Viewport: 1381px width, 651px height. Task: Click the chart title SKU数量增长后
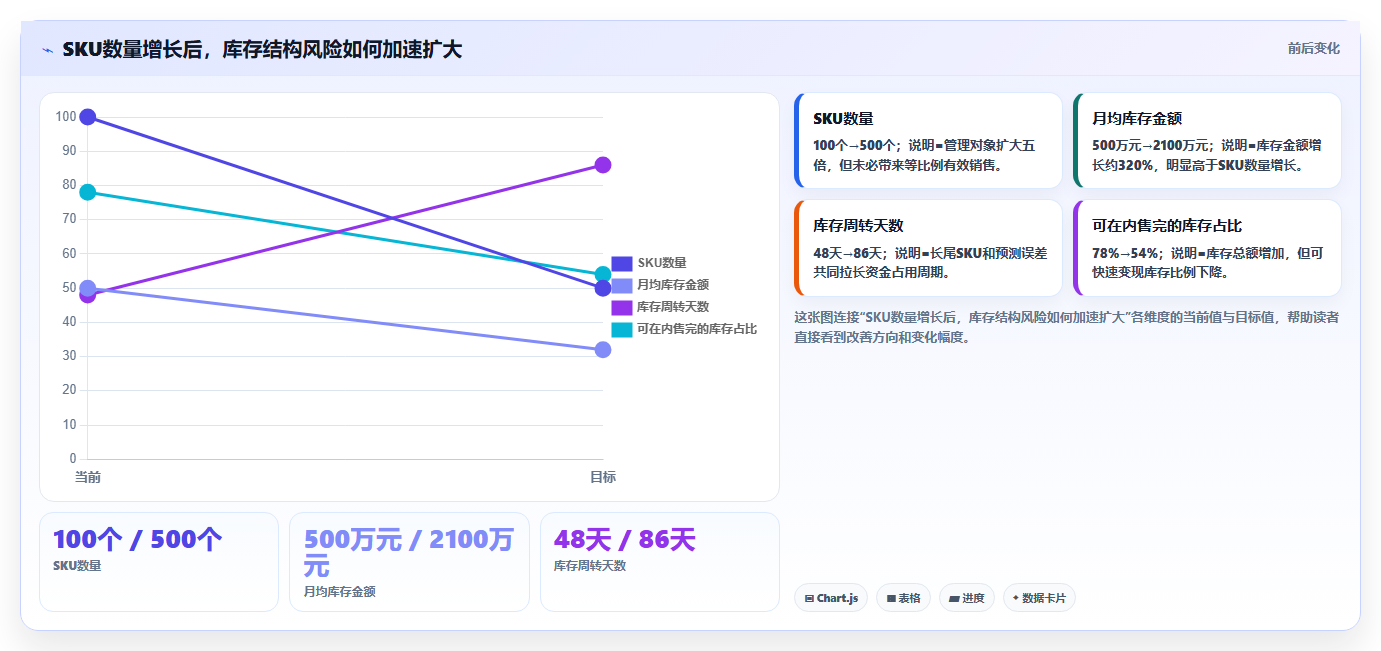(x=262, y=49)
